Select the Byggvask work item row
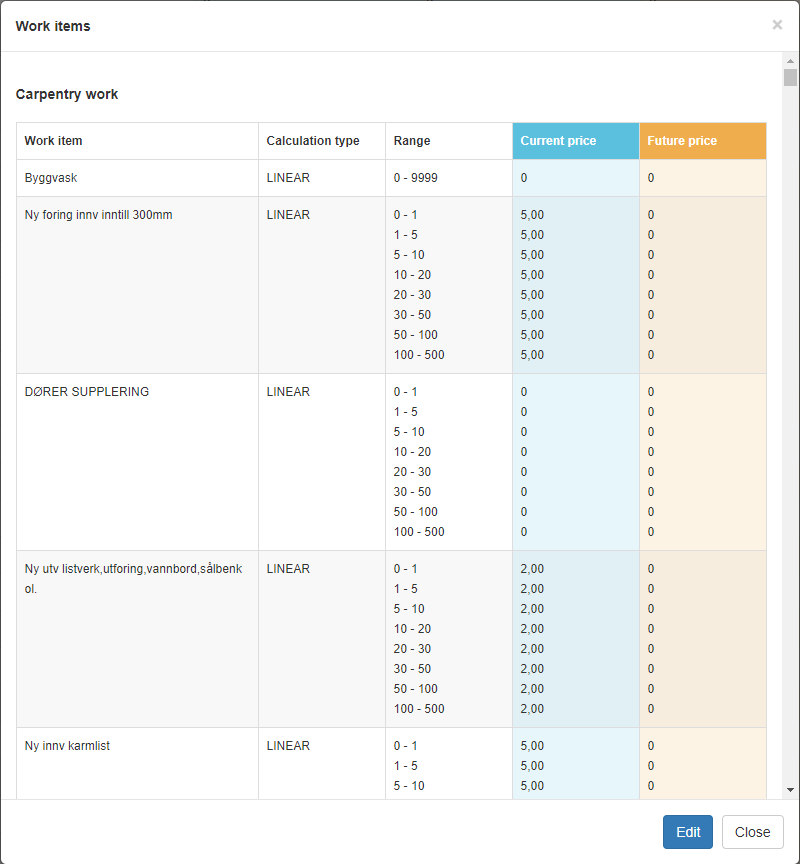The width and height of the screenshot is (800, 864). 51,178
